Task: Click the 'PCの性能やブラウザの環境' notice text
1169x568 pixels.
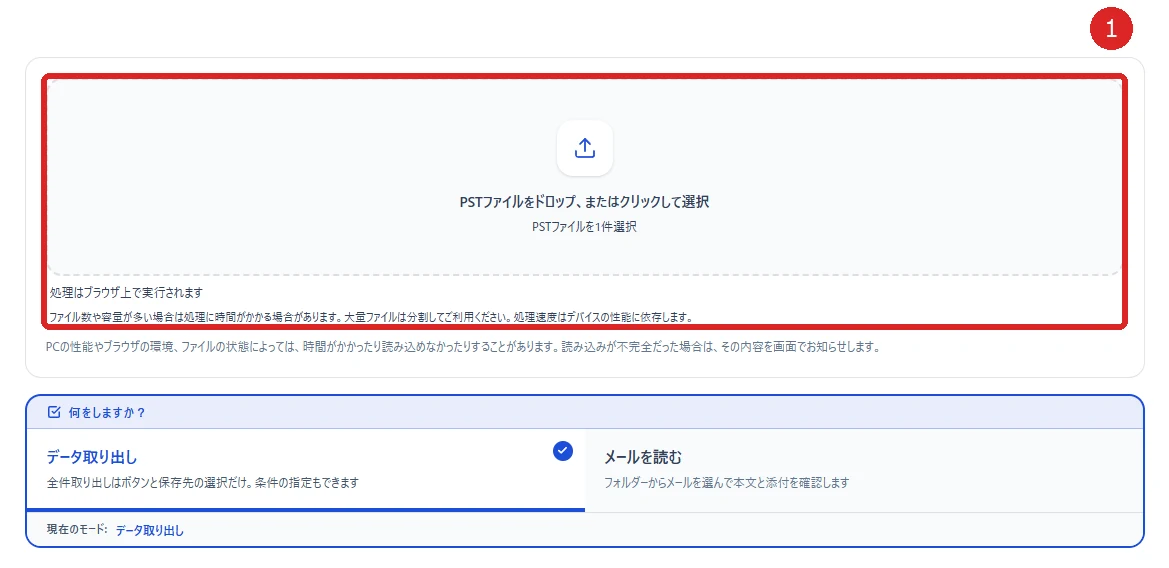Action: point(462,347)
